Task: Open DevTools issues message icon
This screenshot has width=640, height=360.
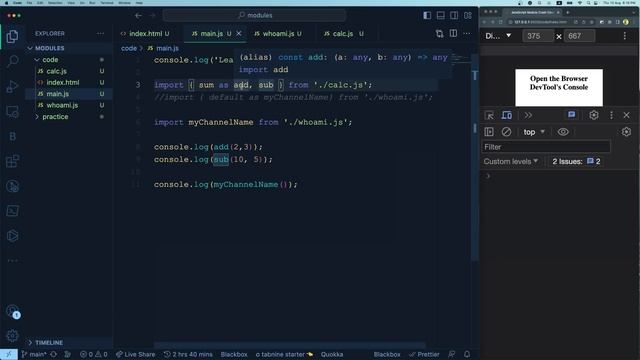Action: click(571, 115)
